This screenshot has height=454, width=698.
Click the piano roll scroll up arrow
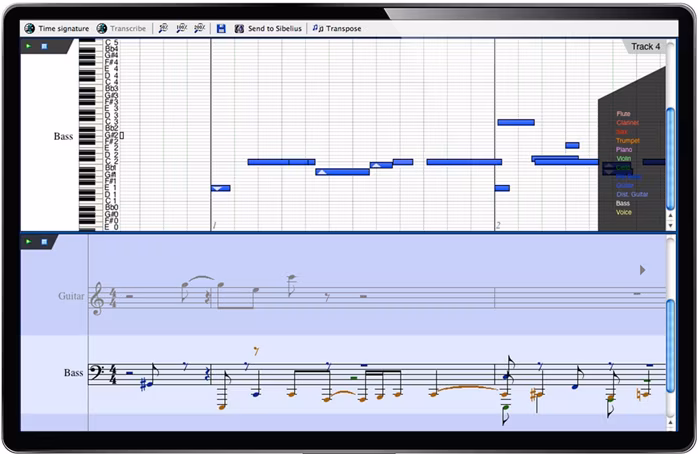[670, 215]
